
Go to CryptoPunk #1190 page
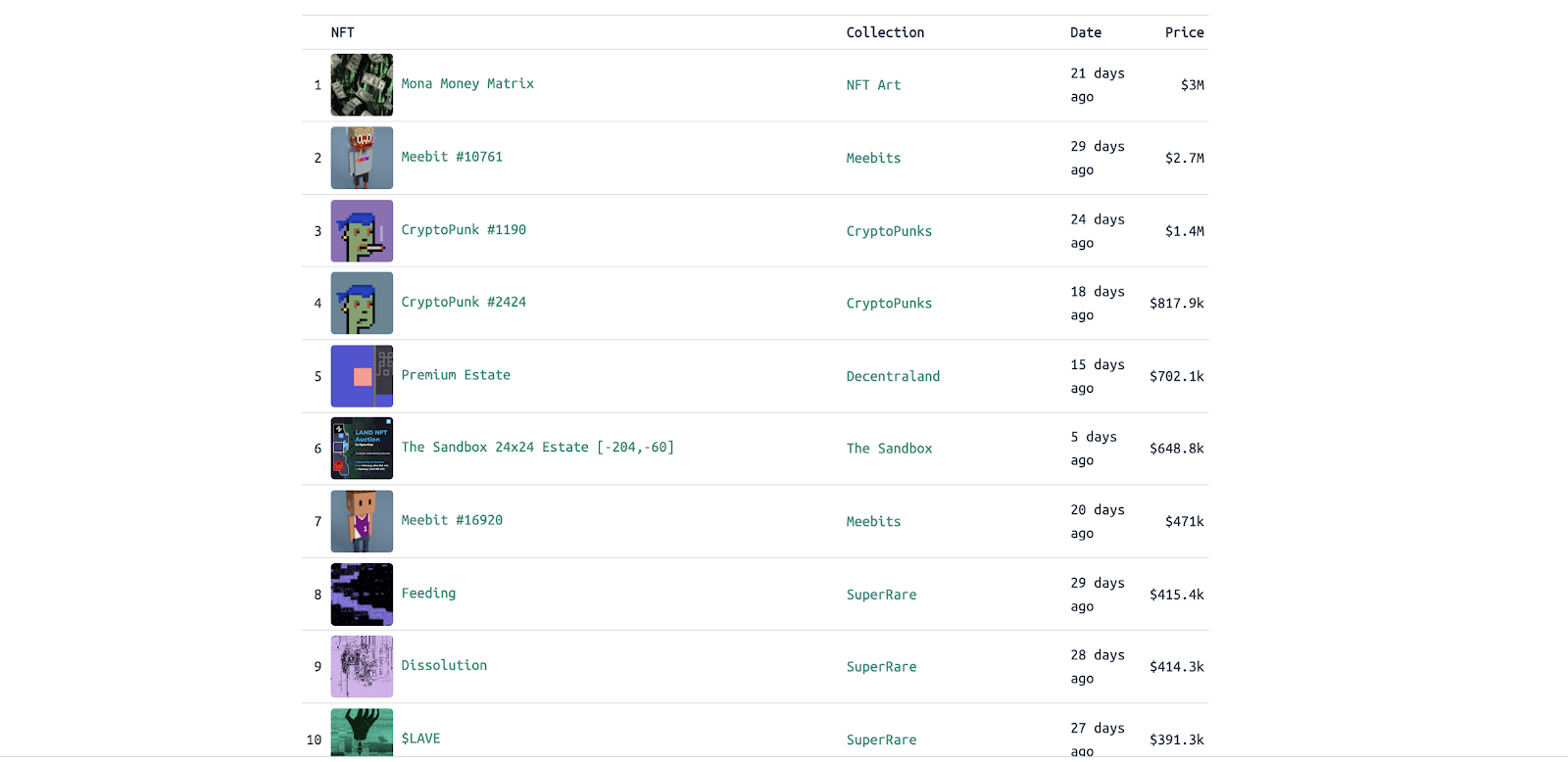464,229
